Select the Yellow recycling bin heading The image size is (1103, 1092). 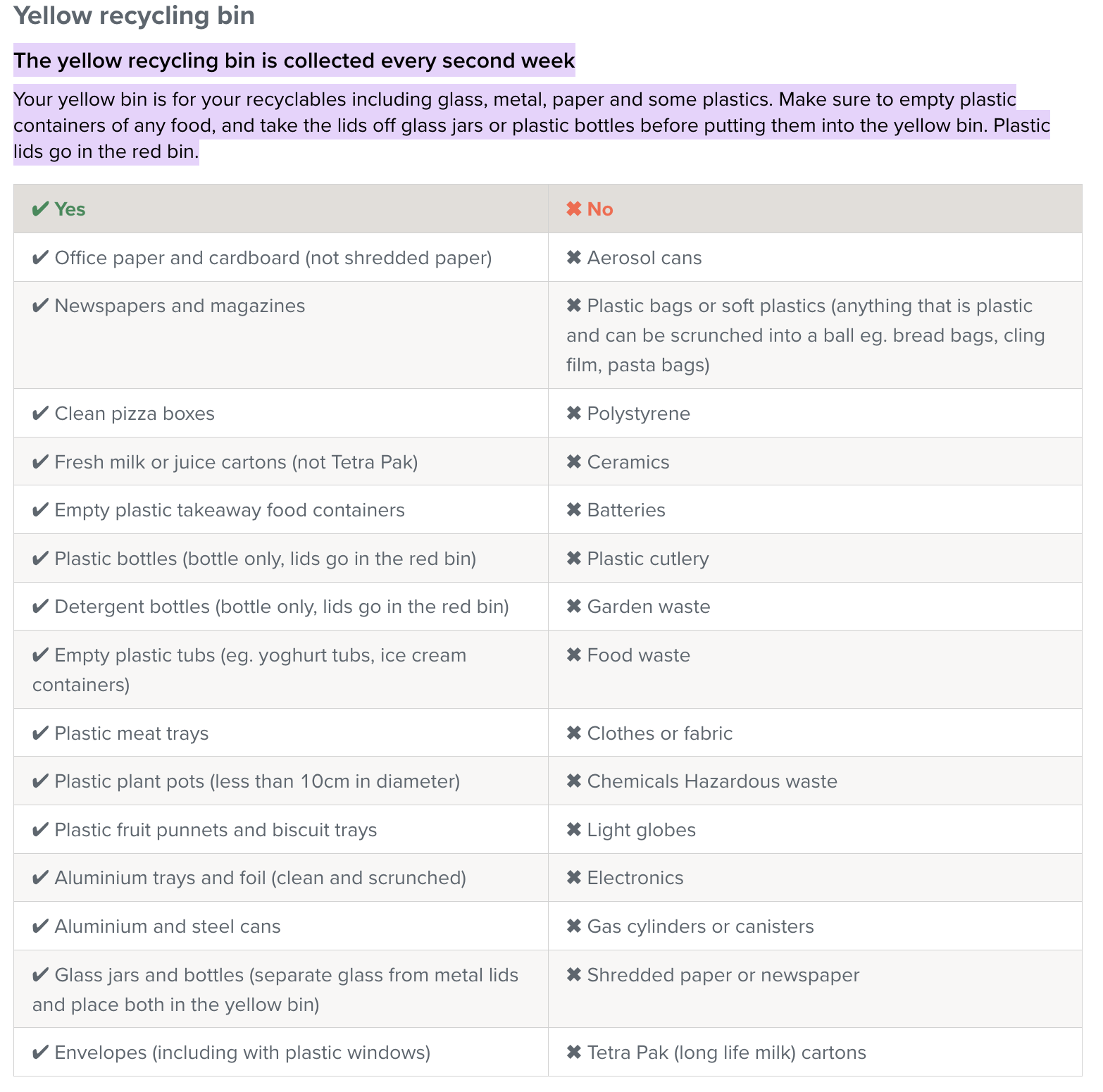(x=134, y=15)
